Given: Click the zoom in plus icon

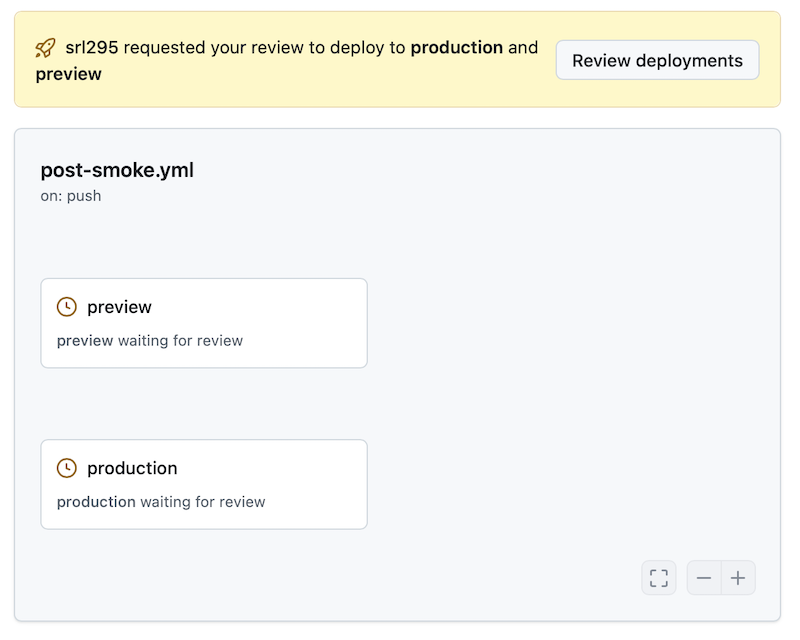Looking at the screenshot, I should (738, 577).
